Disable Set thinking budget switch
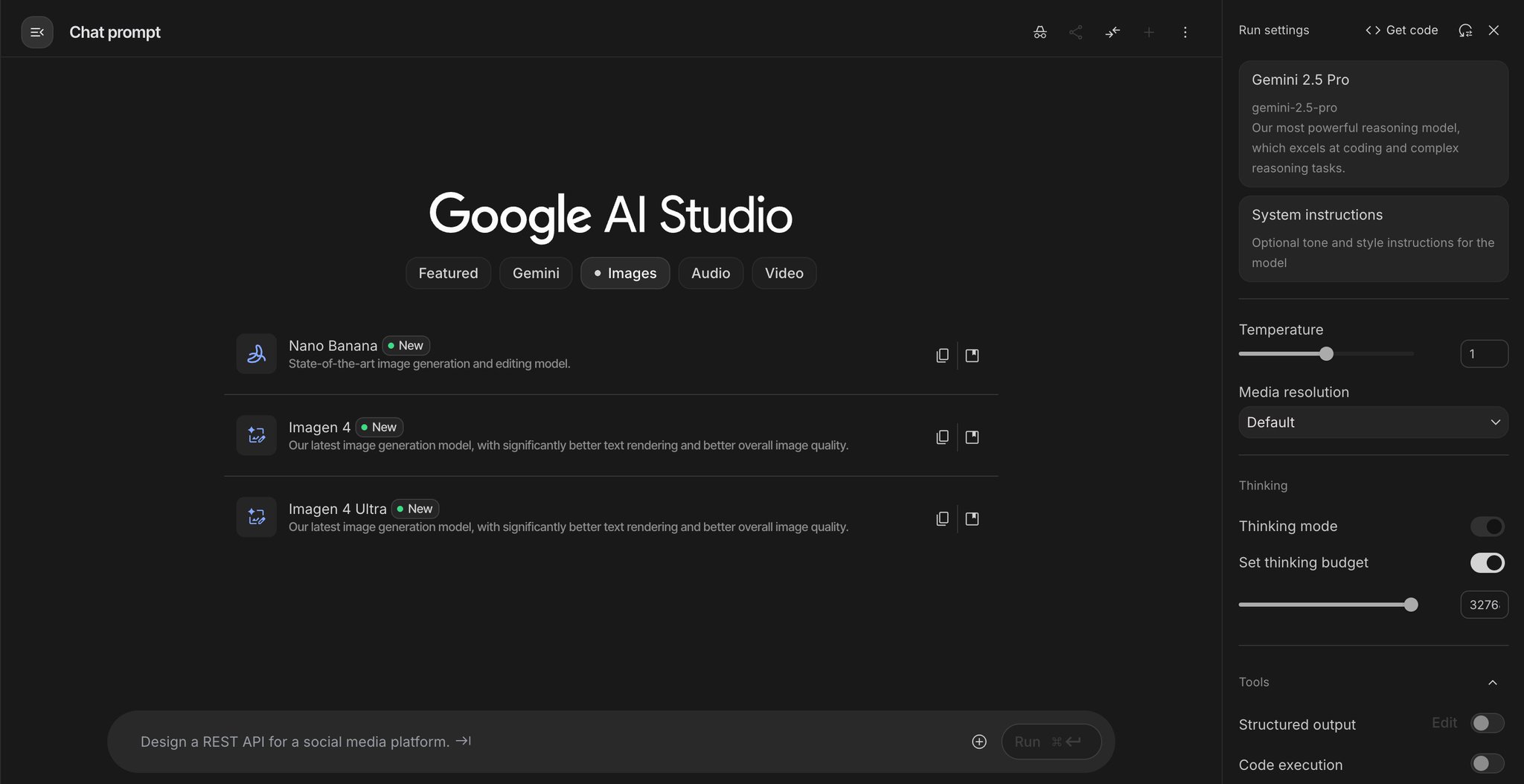Screen dimensions: 1524x784 [x=1487, y=563]
